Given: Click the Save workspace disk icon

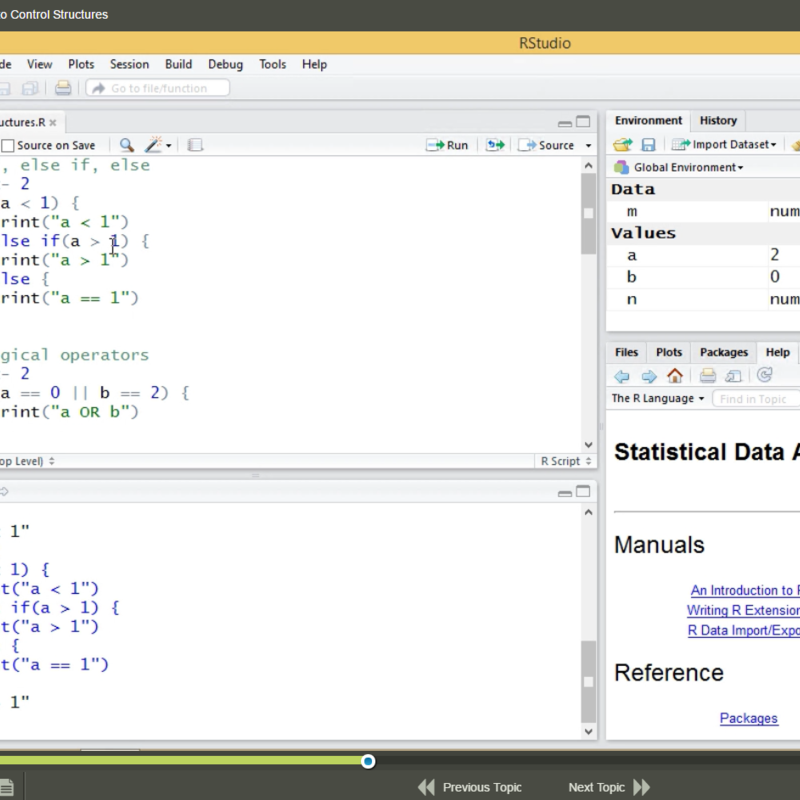Looking at the screenshot, I should tap(648, 145).
